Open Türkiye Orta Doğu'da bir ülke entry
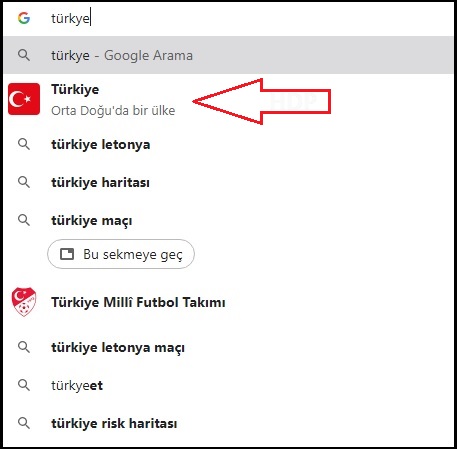 coord(228,99)
